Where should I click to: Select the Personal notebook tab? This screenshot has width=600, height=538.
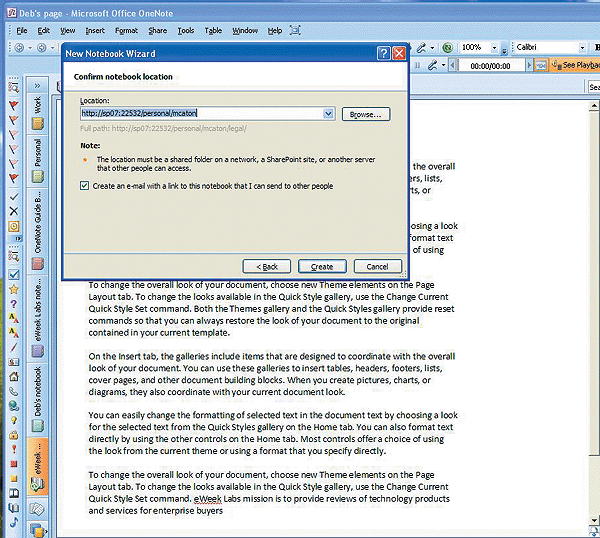pyautogui.click(x=38, y=161)
